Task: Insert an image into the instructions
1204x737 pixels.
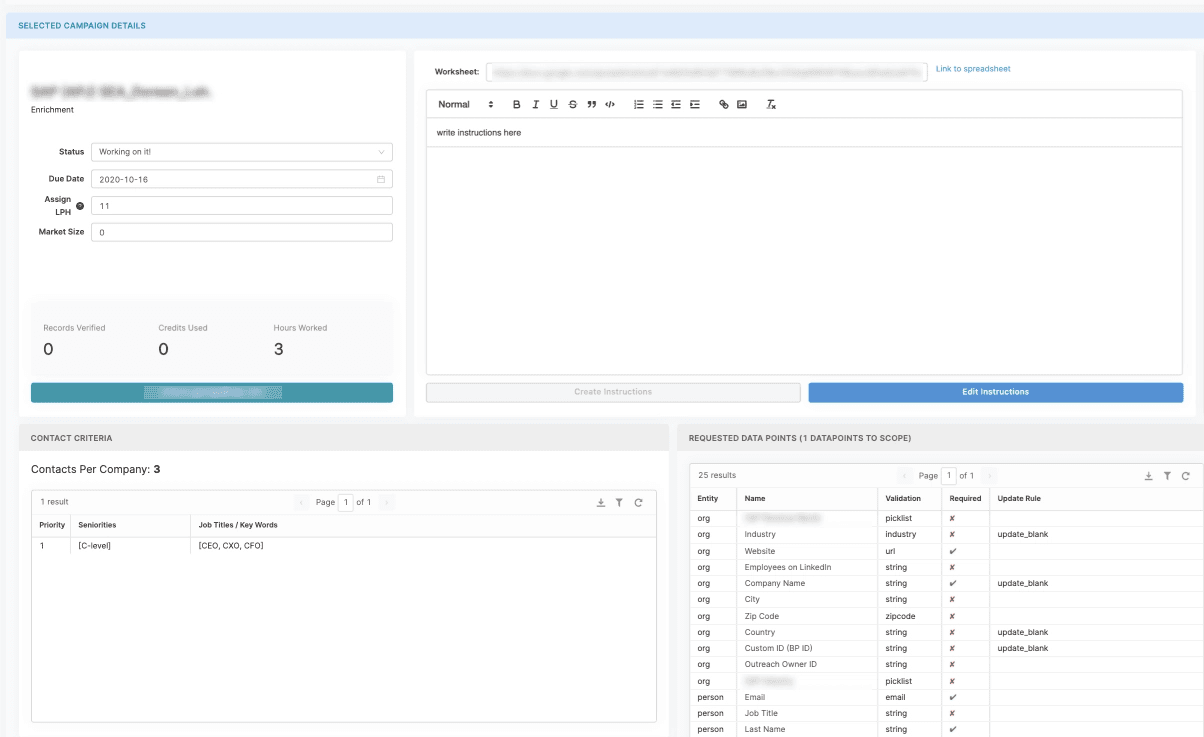Action: [x=742, y=104]
